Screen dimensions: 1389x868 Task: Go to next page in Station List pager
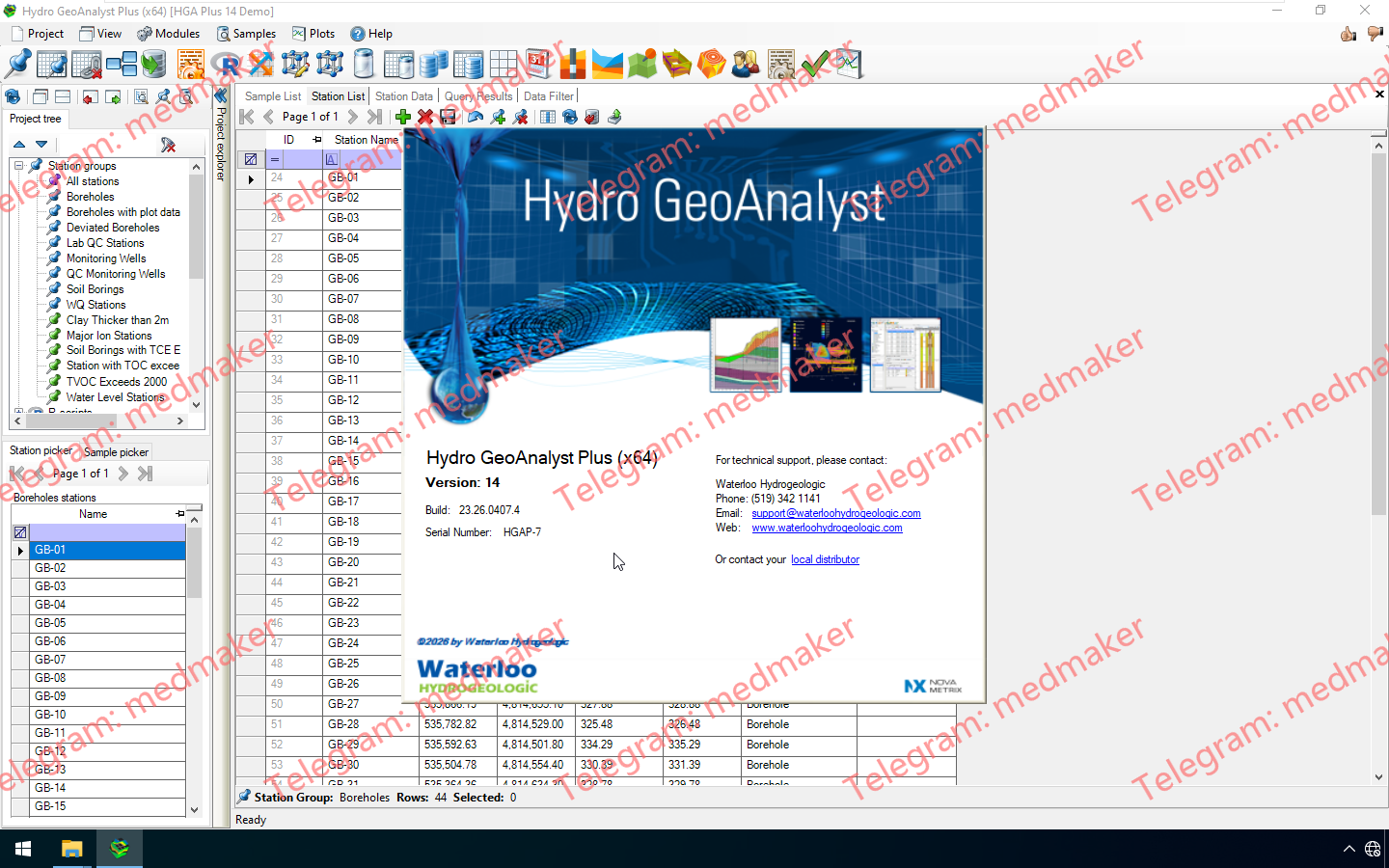[352, 117]
